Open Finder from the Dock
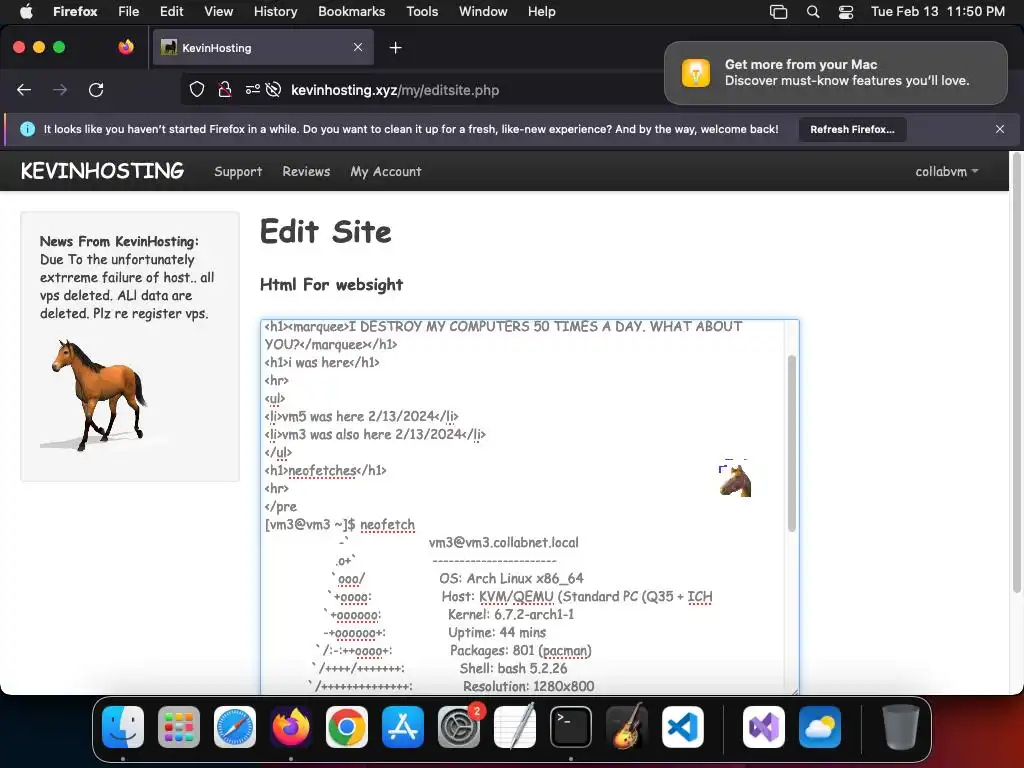Screen dimensions: 1024x768 coord(123,727)
